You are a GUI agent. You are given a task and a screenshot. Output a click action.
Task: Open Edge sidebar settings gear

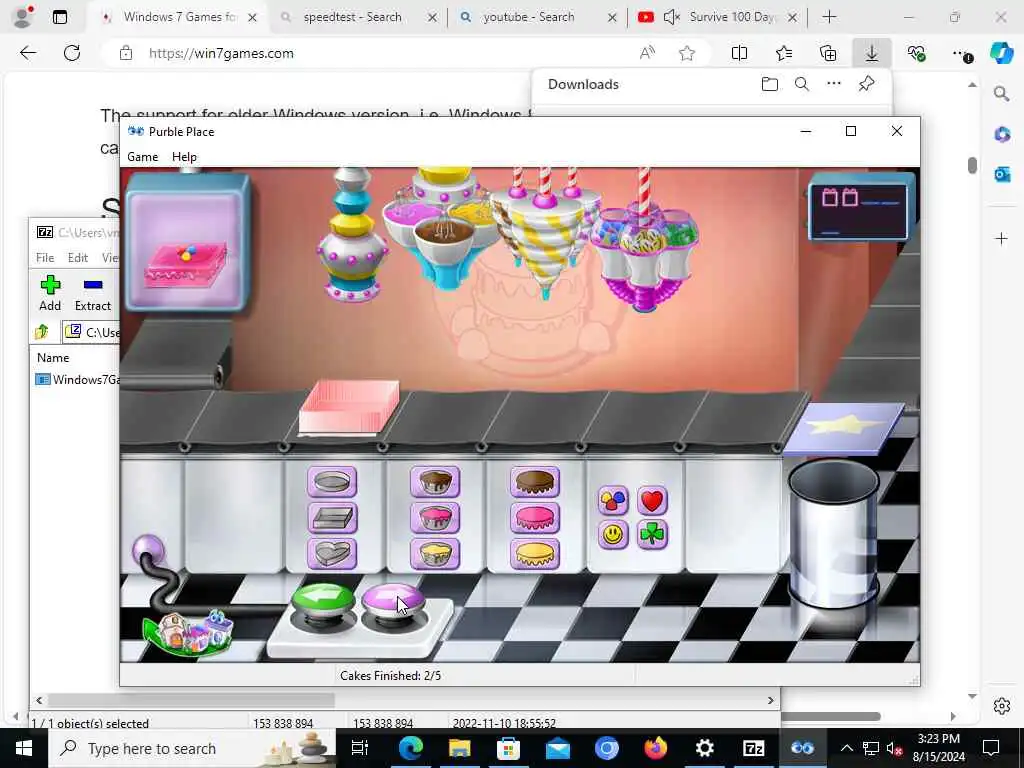[1002, 706]
